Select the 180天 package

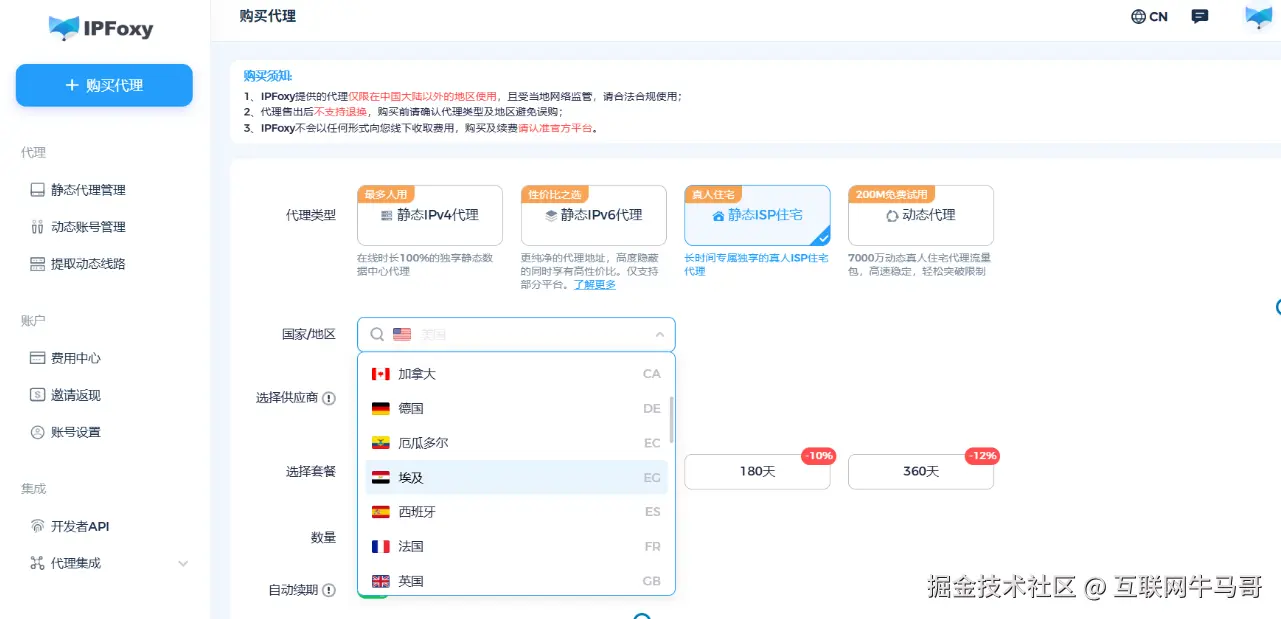tap(757, 471)
